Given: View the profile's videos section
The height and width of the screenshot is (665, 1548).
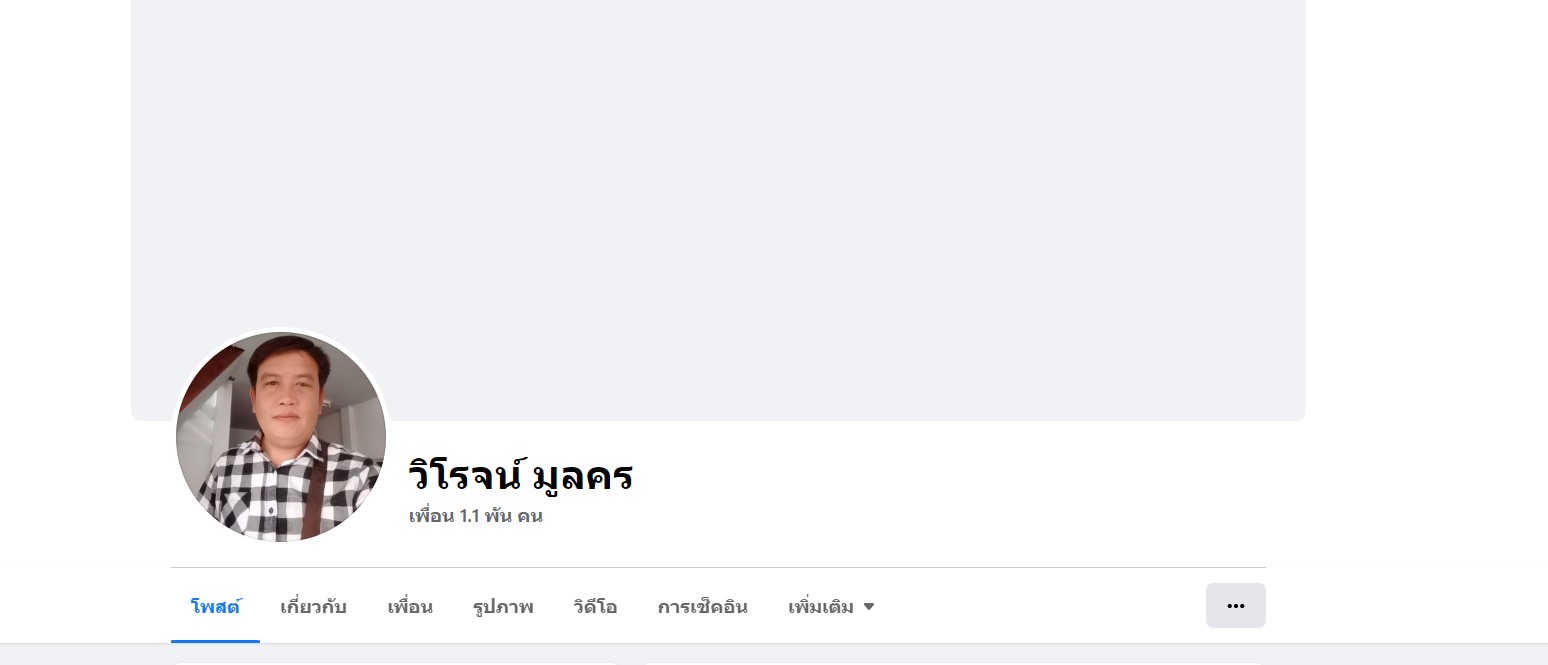Looking at the screenshot, I should click(x=595, y=607).
